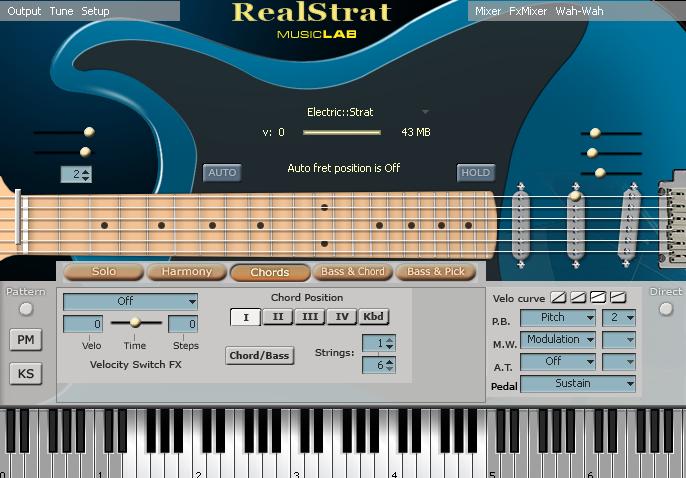Click the middle pickup with the knob
The image size is (686, 478).
point(576,225)
